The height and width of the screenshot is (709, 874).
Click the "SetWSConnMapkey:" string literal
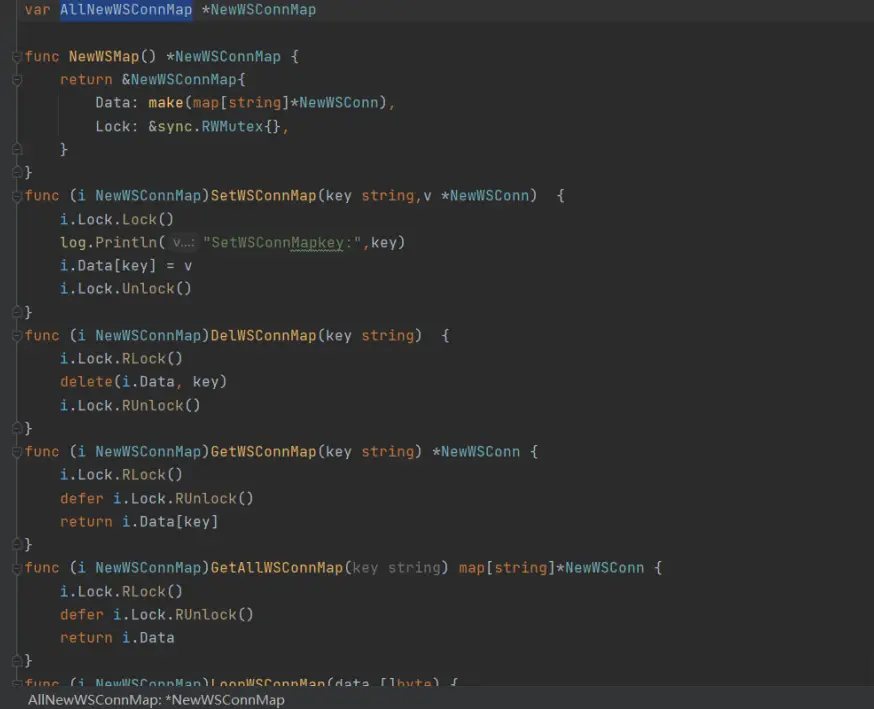pyautogui.click(x=284, y=243)
